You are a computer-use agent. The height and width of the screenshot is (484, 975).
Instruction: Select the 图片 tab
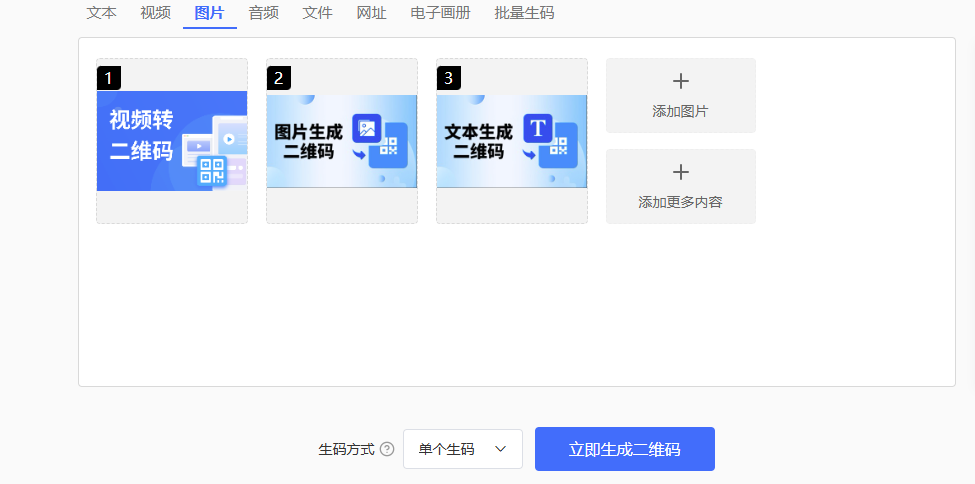point(209,13)
